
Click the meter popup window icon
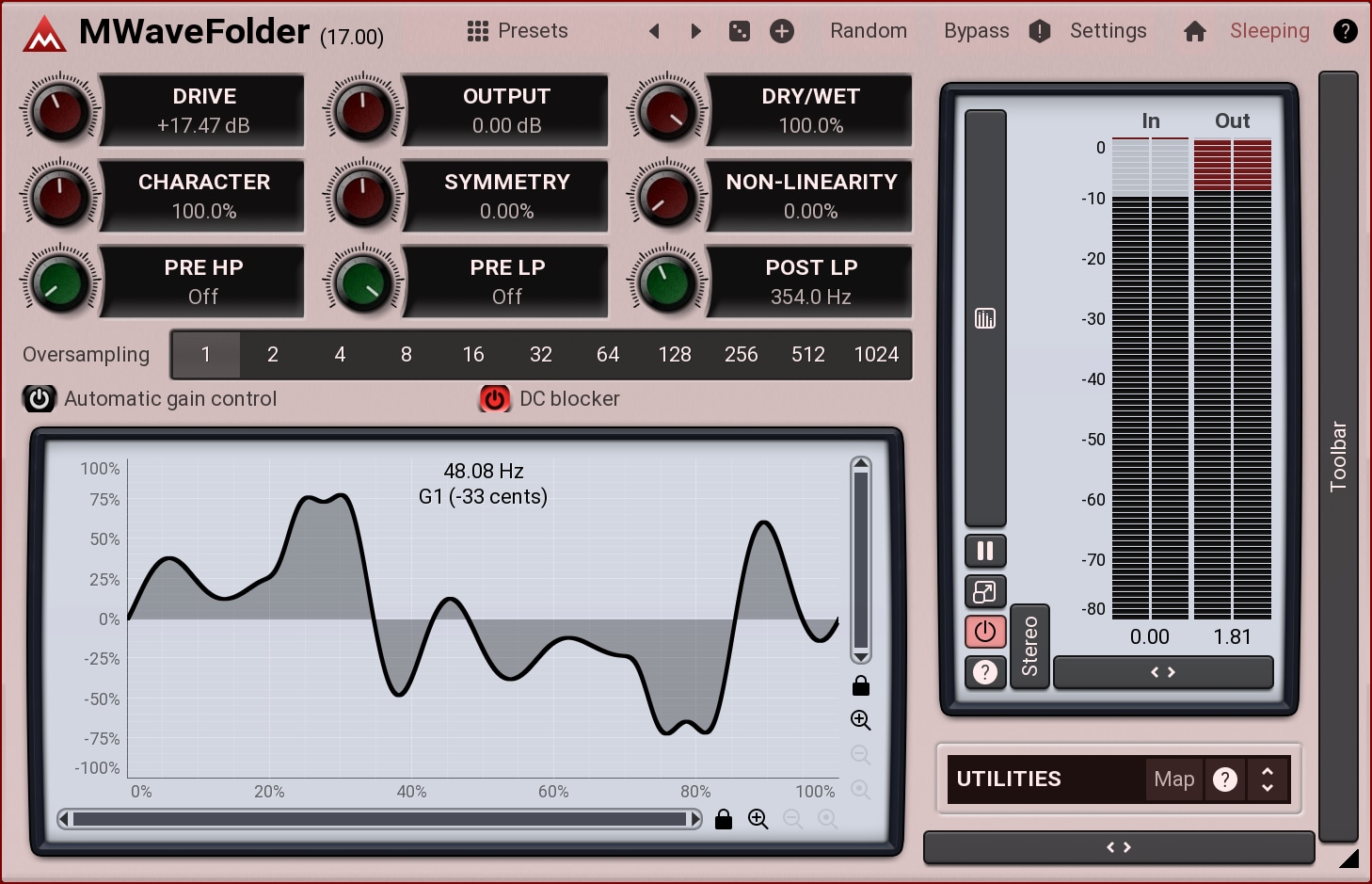point(985,592)
